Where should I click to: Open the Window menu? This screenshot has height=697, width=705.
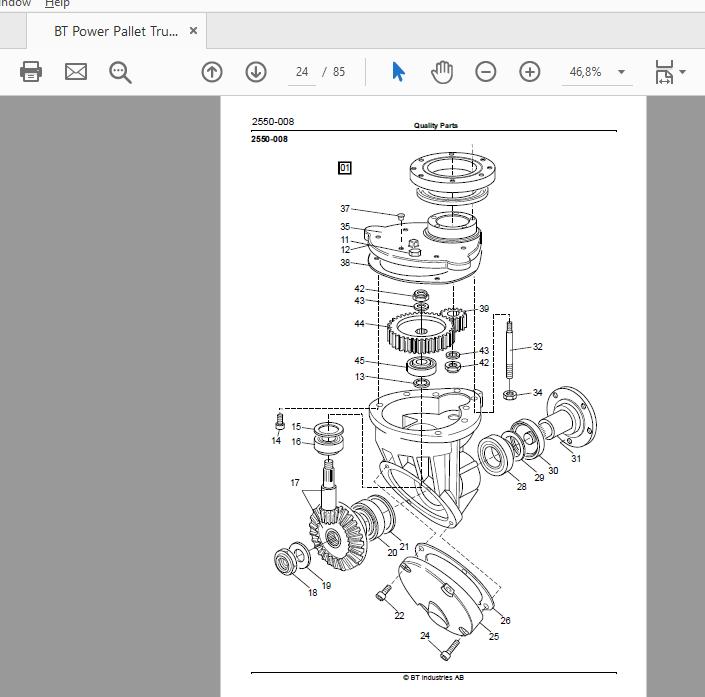[15, 4]
